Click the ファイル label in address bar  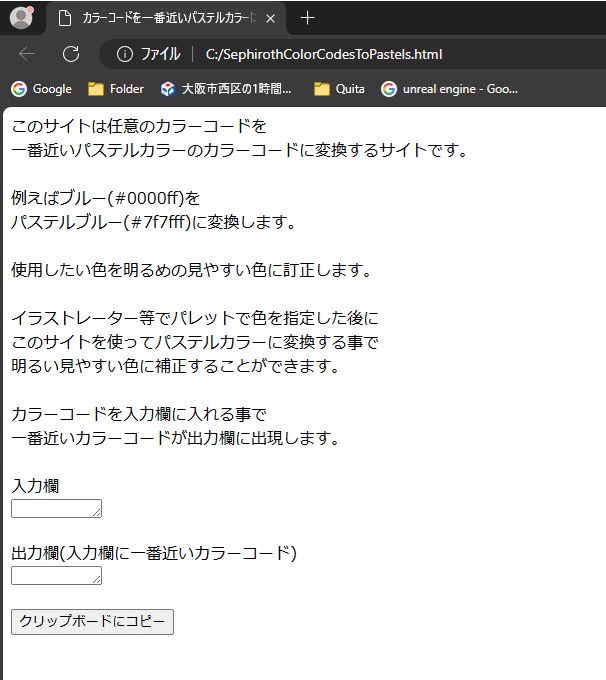[160, 54]
